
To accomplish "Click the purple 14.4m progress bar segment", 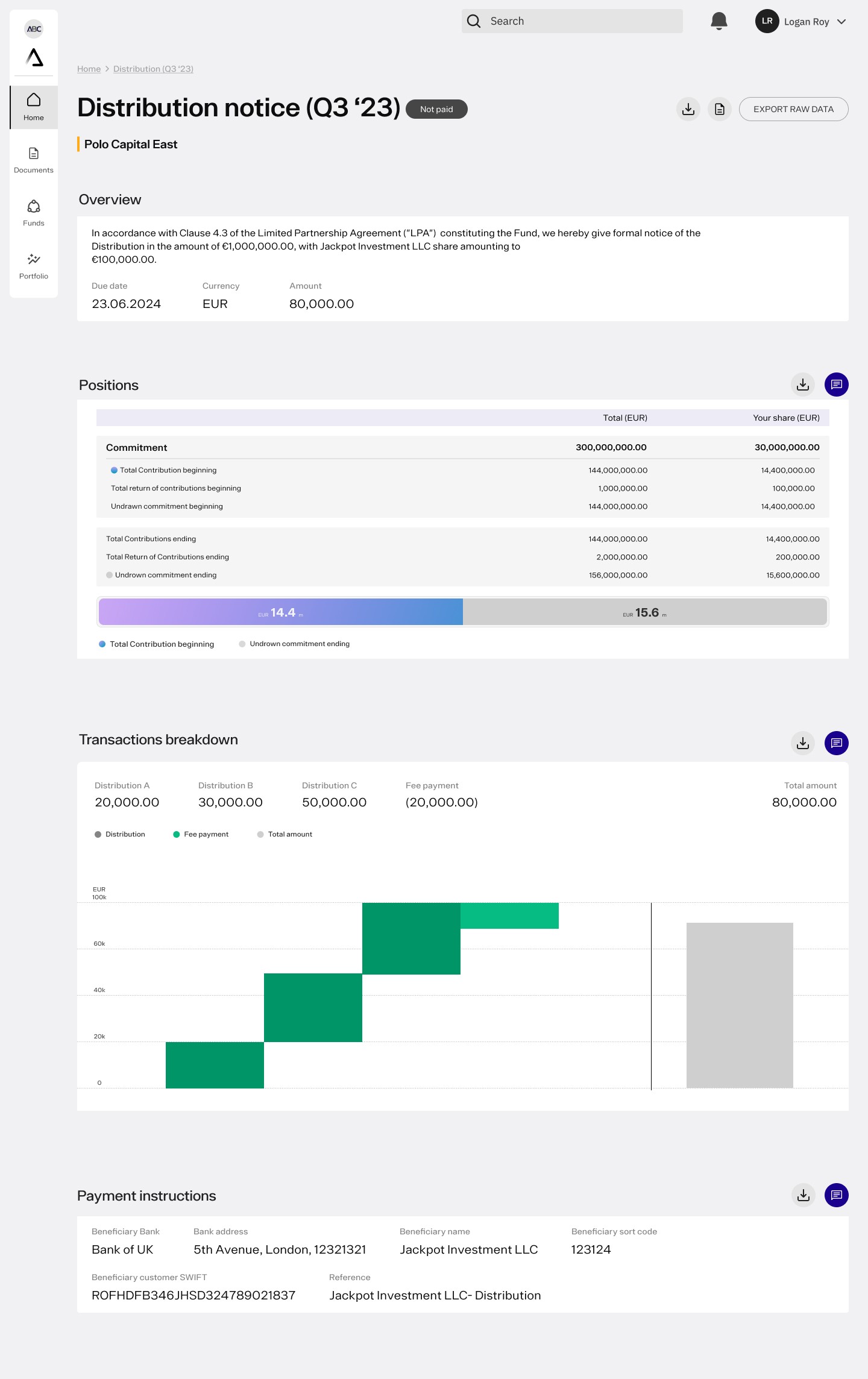I will pyautogui.click(x=281, y=612).
